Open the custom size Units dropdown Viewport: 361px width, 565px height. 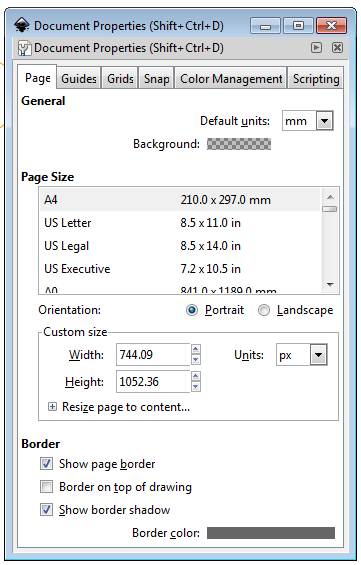coord(302,355)
